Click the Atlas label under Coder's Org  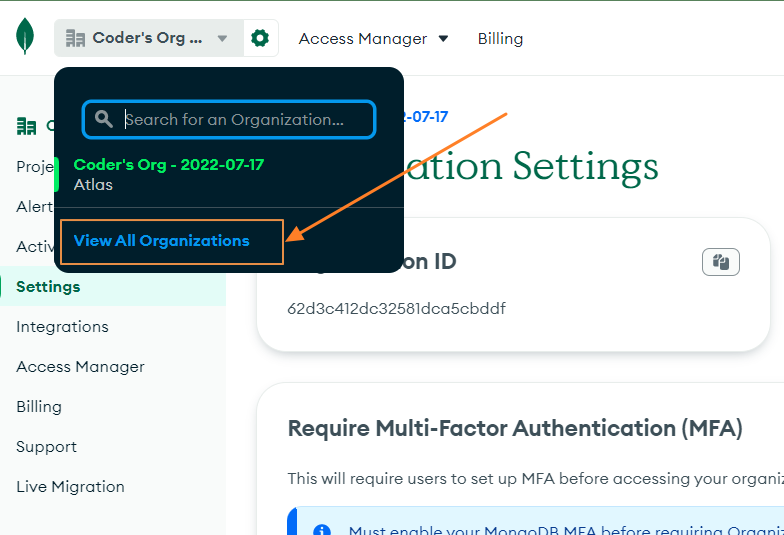[x=93, y=185]
